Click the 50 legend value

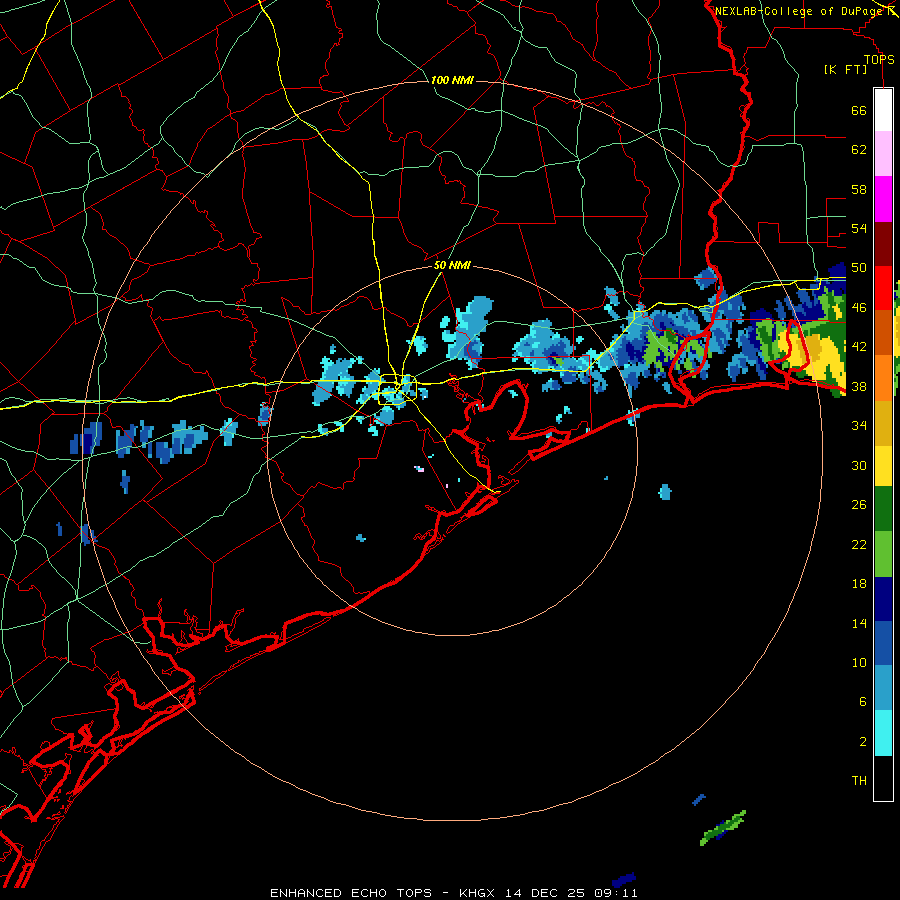(x=859, y=268)
